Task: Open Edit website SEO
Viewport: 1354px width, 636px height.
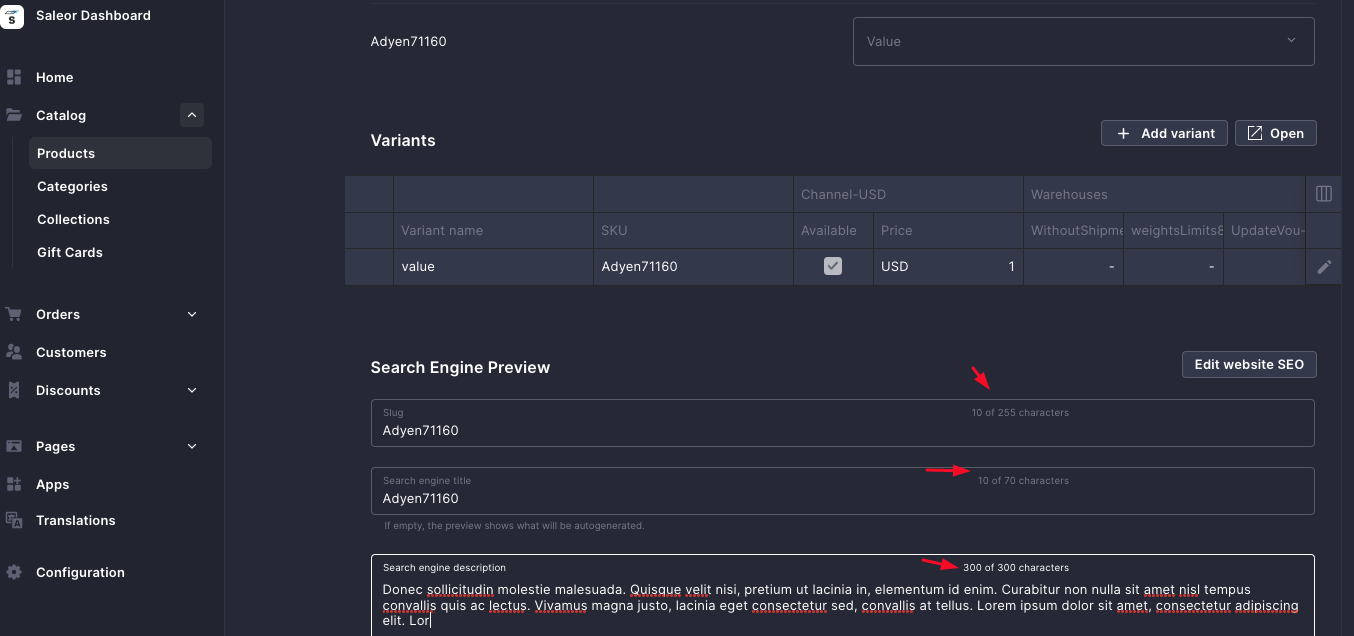Action: [1249, 364]
